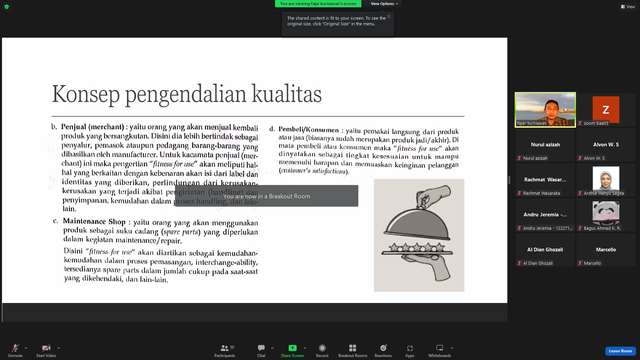Expand whiteboard options arrow
The width and height of the screenshot is (640, 360).
452,348
